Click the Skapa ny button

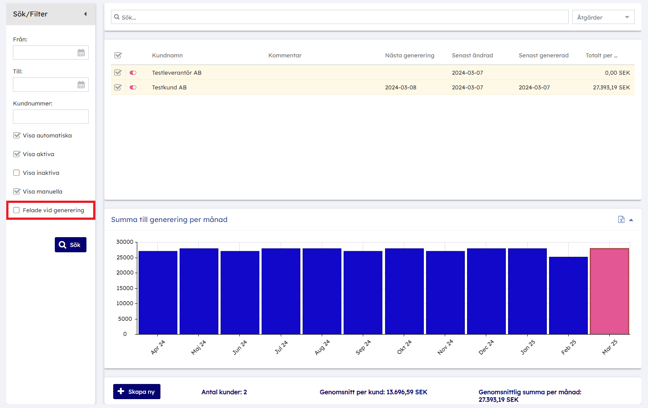point(137,391)
